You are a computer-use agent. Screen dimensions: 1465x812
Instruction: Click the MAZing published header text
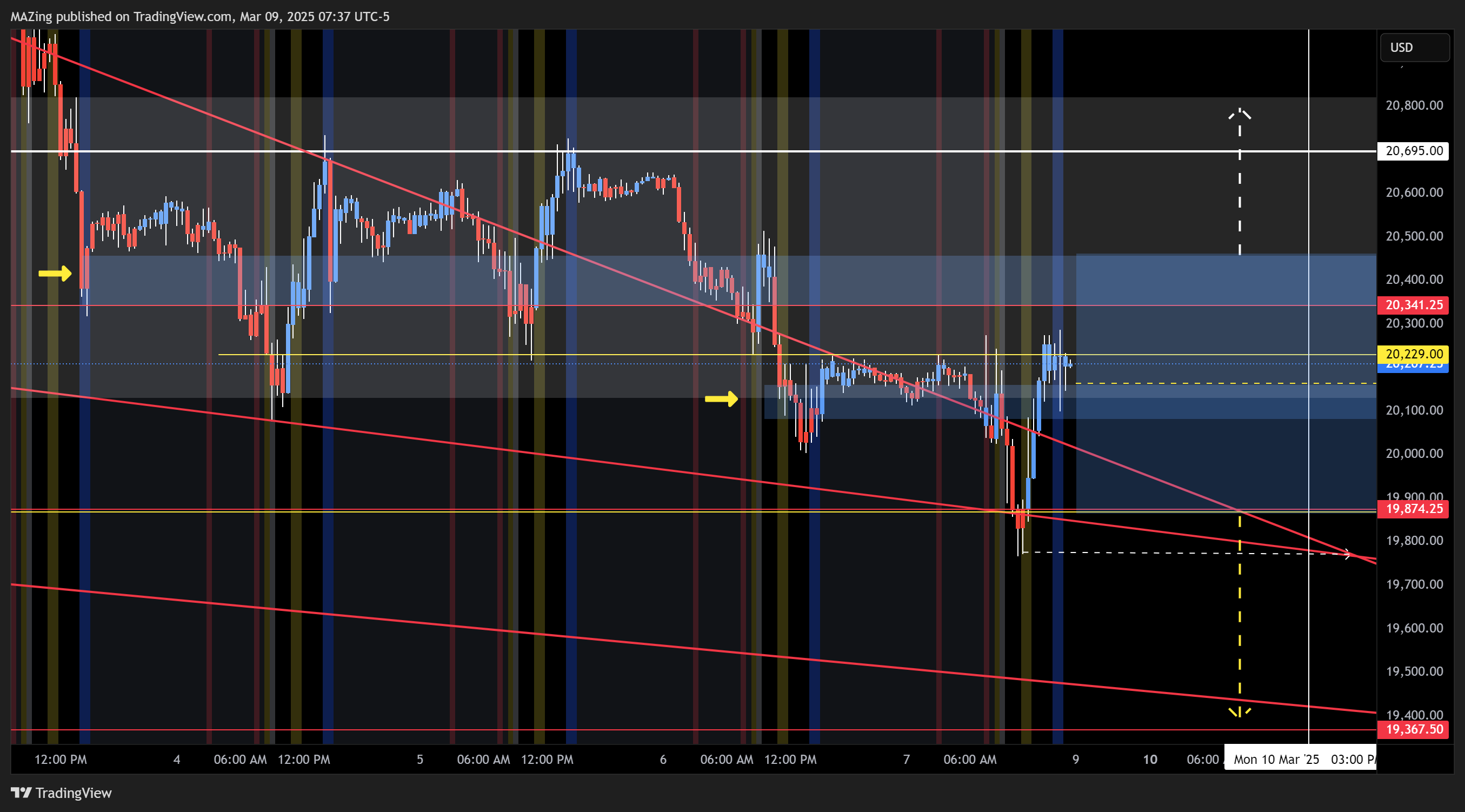200,17
